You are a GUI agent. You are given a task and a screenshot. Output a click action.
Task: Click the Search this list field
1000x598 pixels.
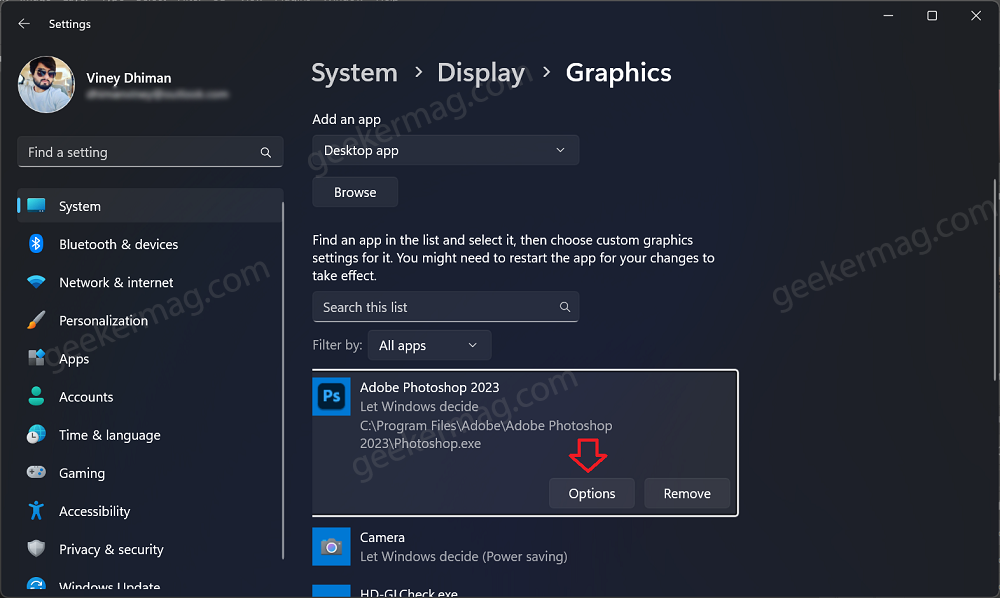coord(445,307)
